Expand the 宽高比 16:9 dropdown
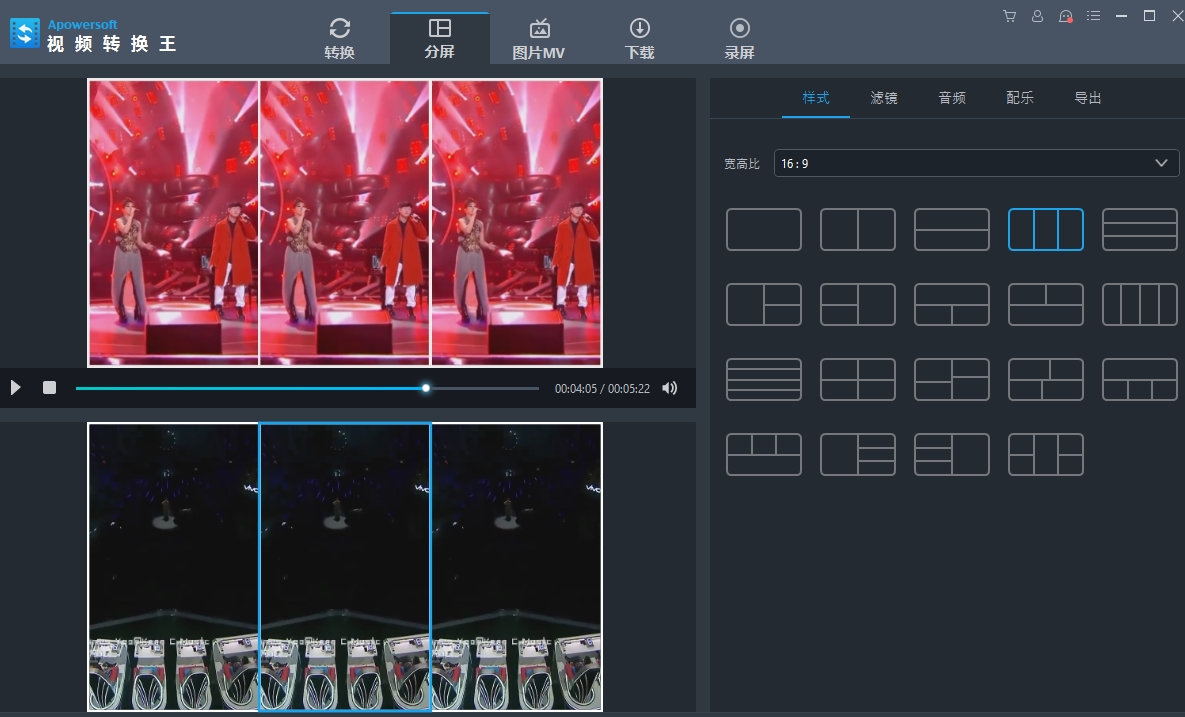This screenshot has height=717, width=1185. tap(976, 163)
